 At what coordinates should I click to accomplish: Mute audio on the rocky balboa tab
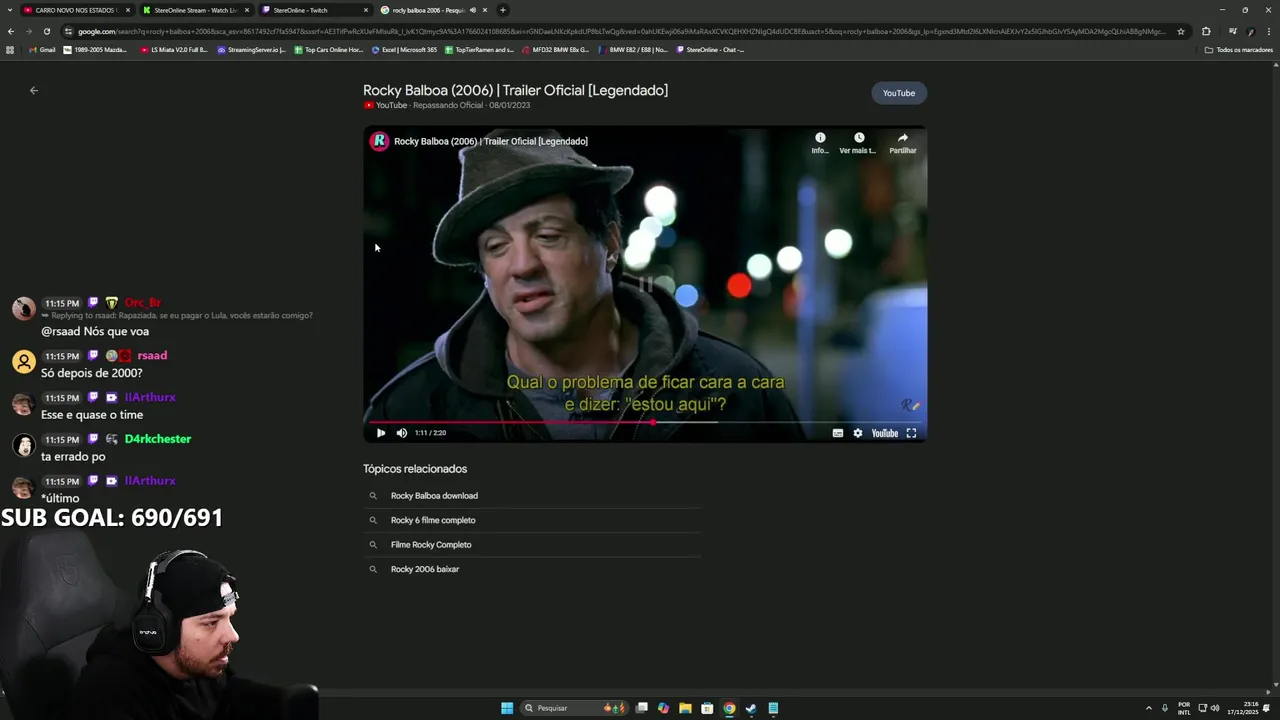tap(473, 10)
